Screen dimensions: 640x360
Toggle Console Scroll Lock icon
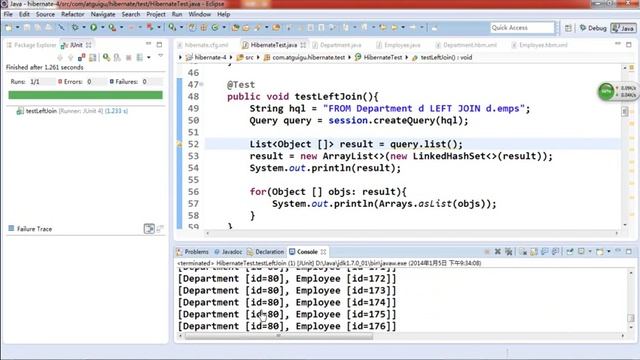534,251
